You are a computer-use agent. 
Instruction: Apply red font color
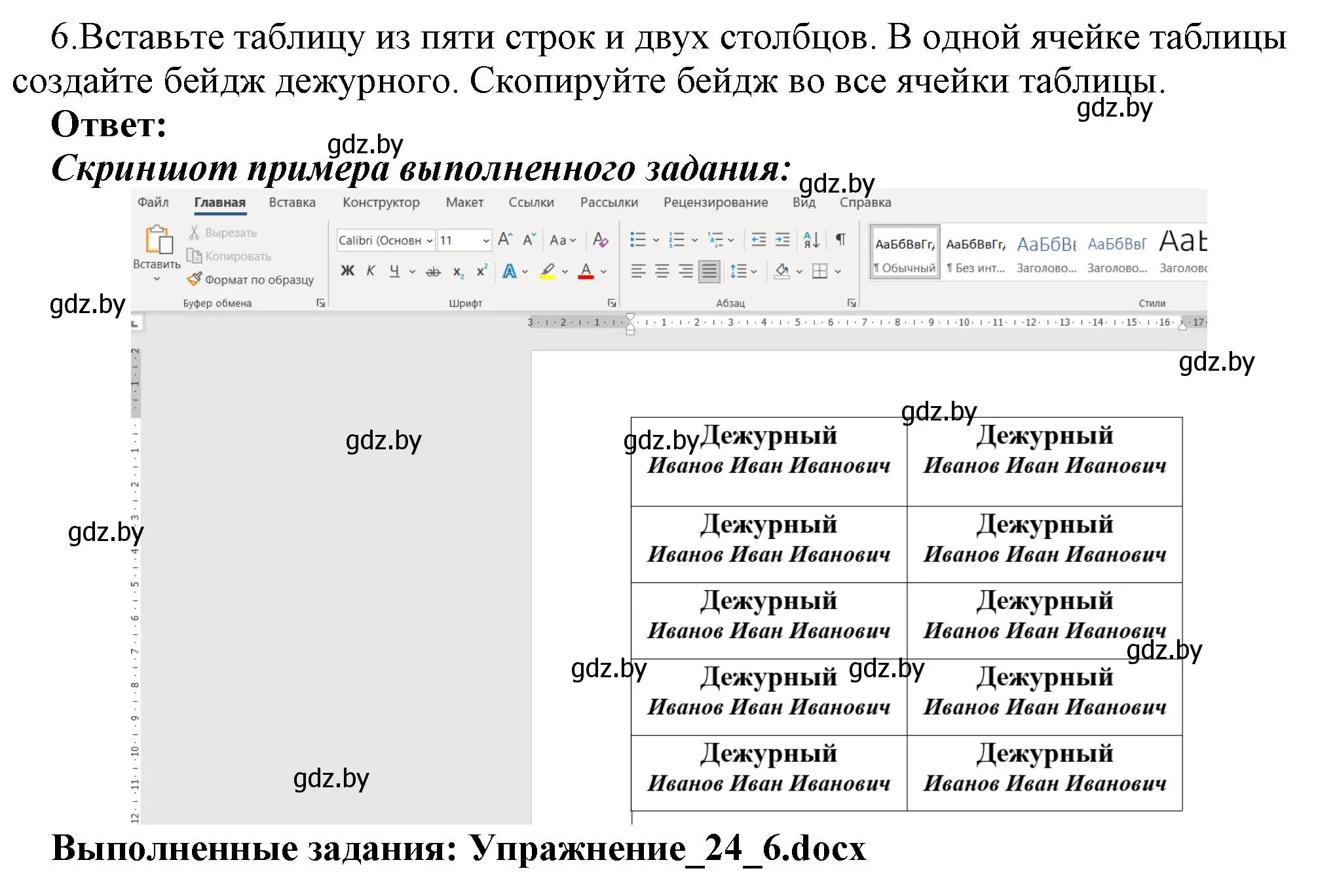coord(586,271)
